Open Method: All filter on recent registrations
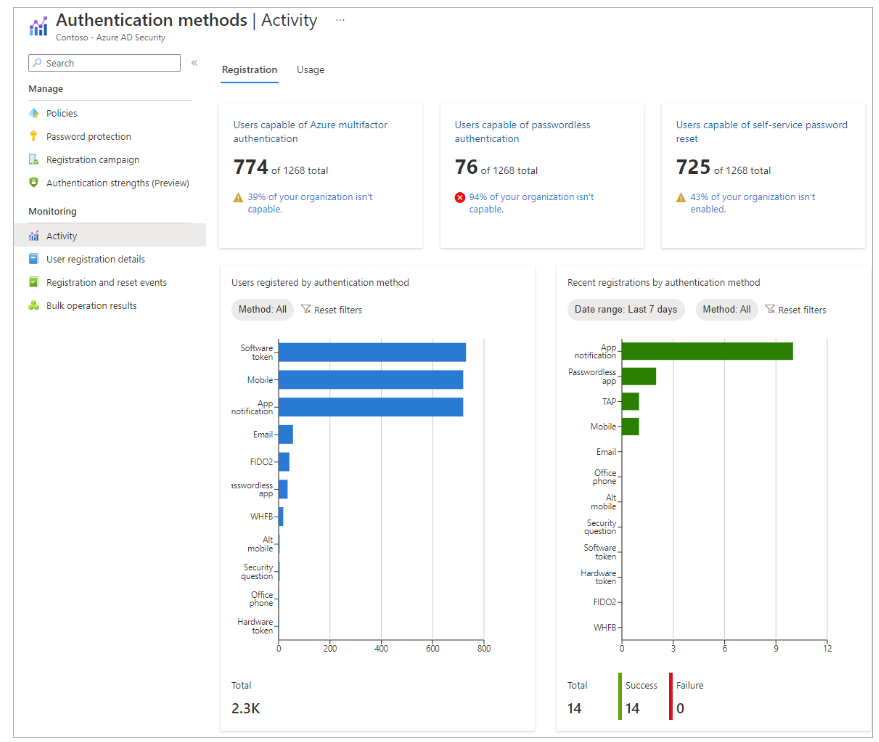This screenshot has width=879, height=742. click(727, 309)
